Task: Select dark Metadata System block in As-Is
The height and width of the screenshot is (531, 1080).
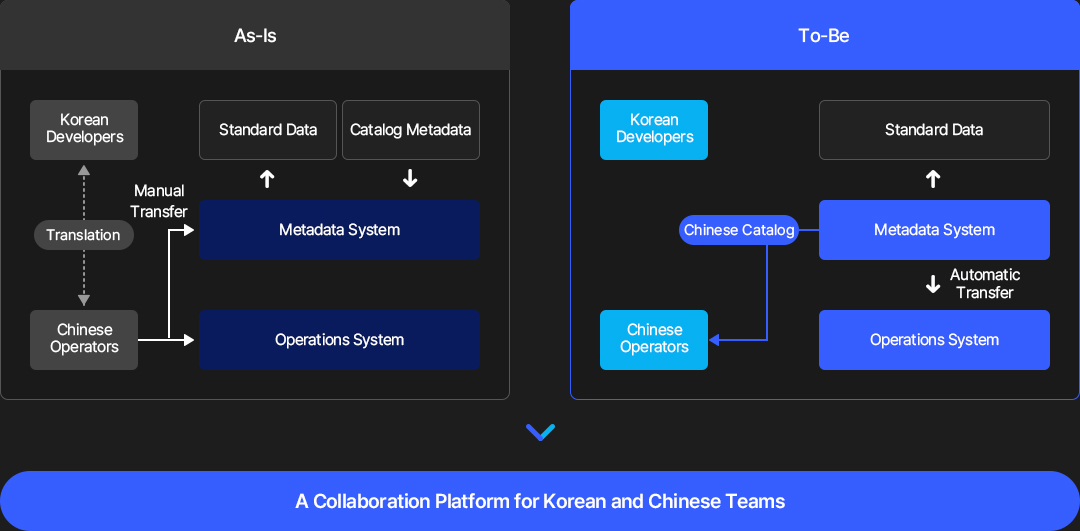Action: [340, 229]
